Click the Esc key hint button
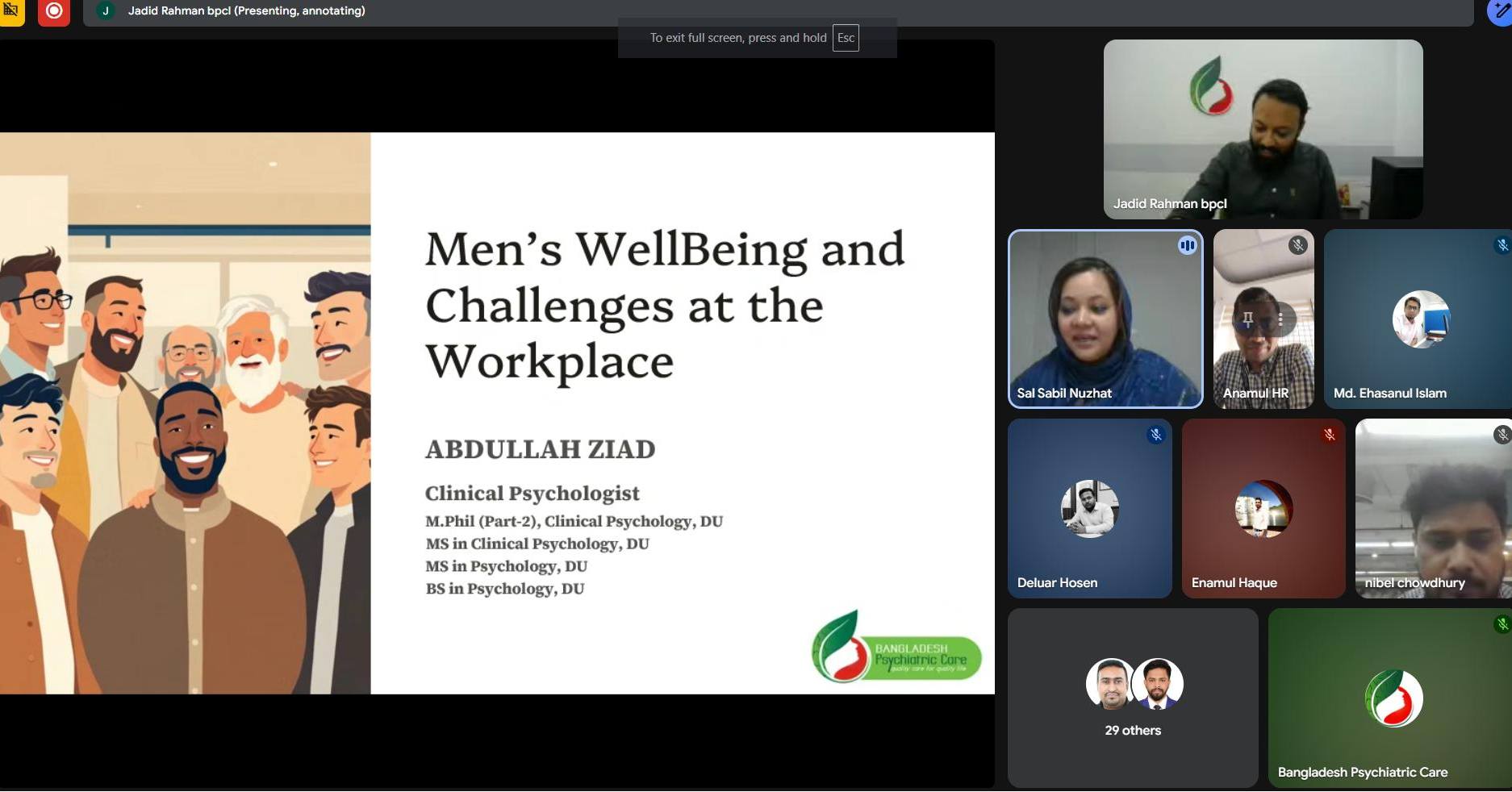The image size is (1512, 792). [845, 38]
